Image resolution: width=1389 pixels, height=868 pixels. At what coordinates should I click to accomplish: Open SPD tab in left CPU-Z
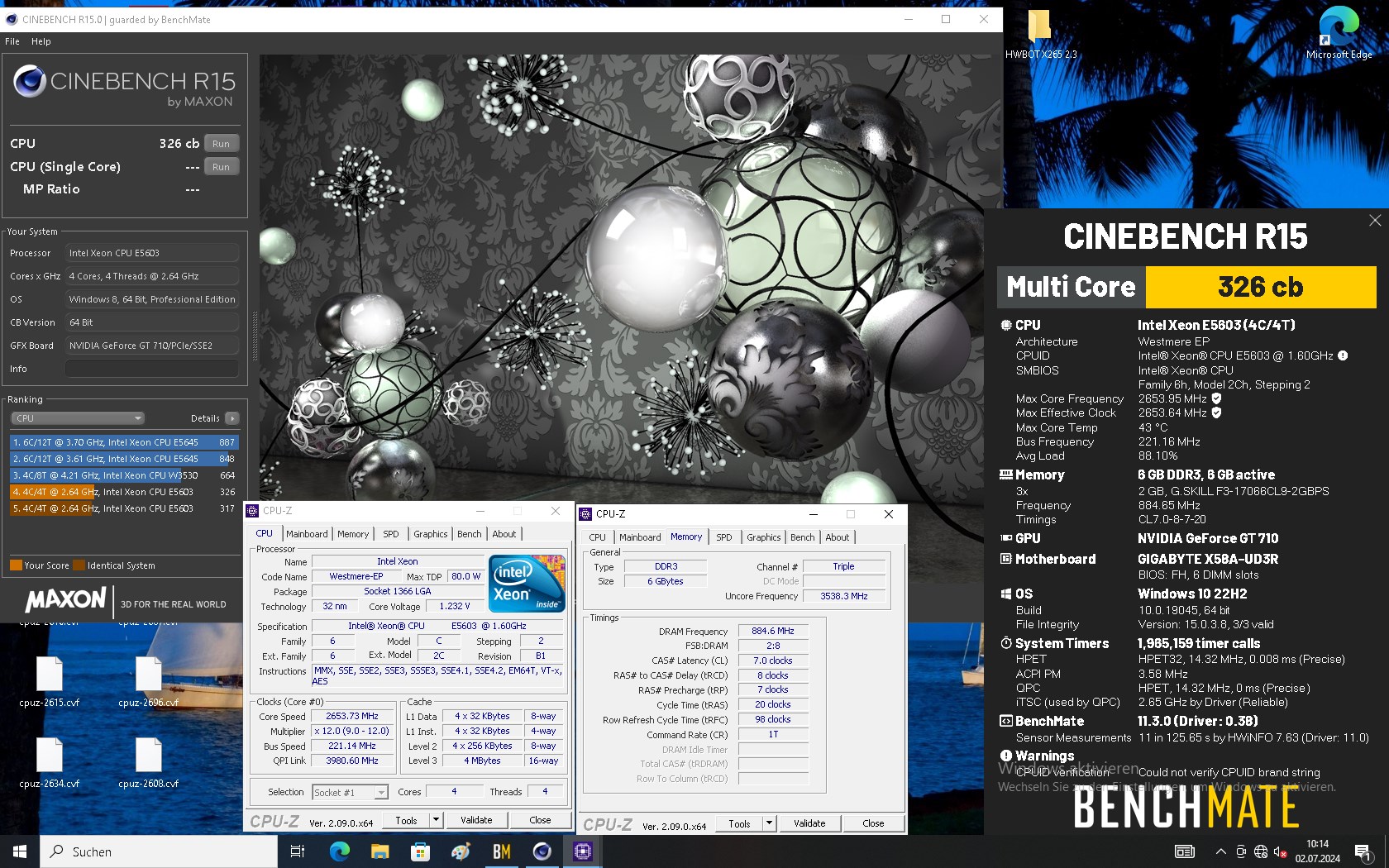391,534
